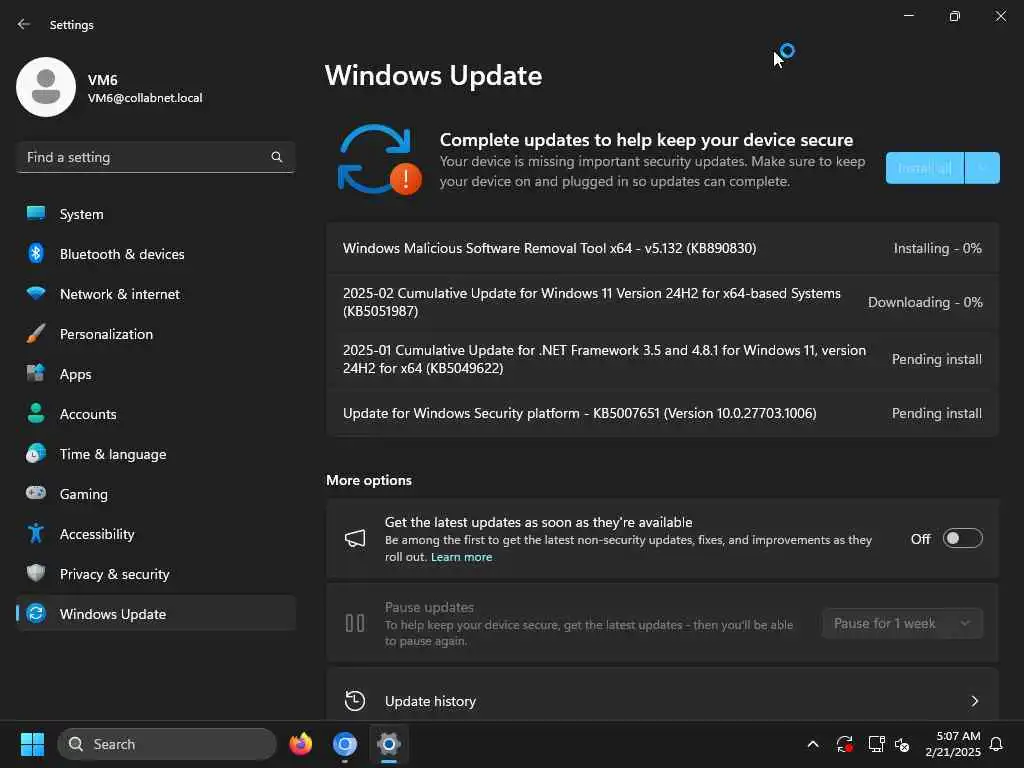The height and width of the screenshot is (768, 1024).
Task: Click the Gaming controller icon
Action: [36, 493]
